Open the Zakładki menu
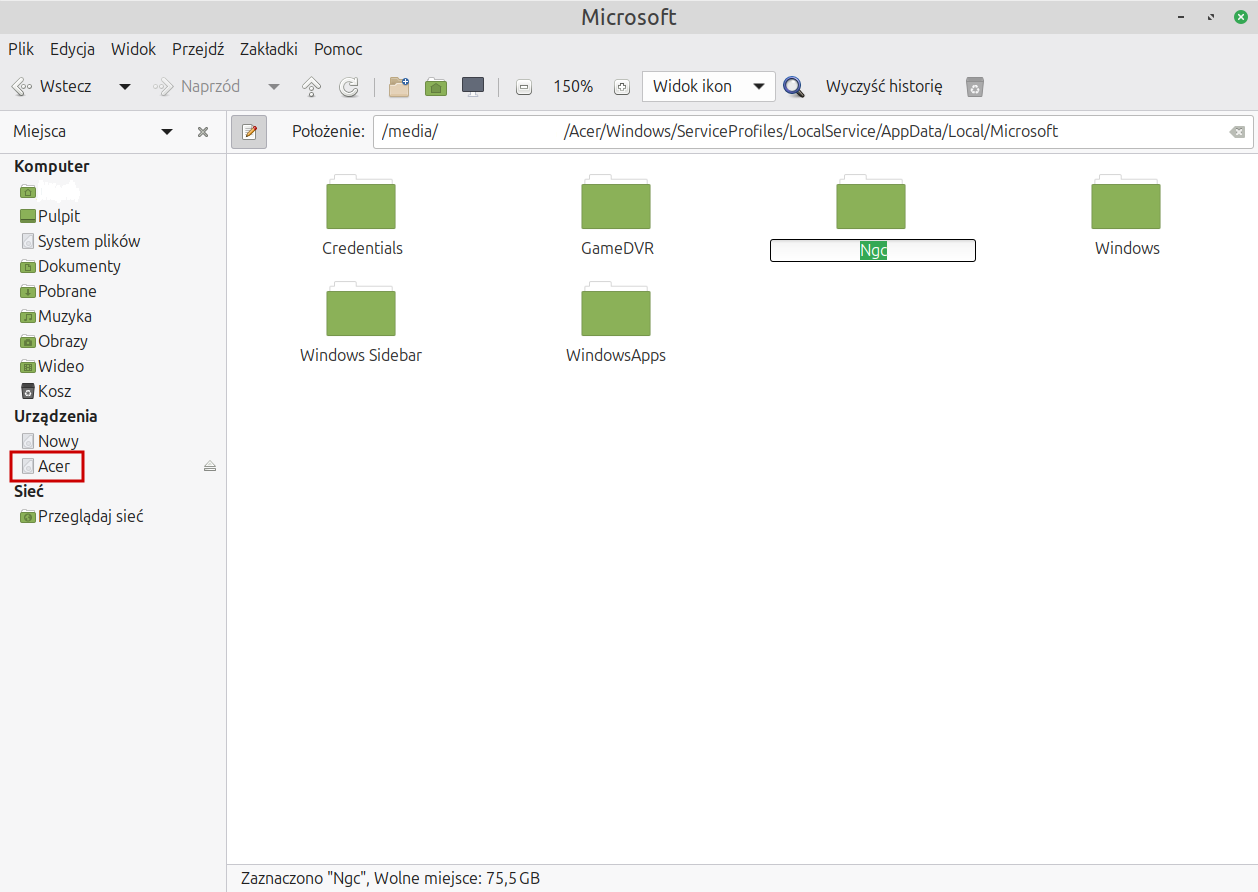This screenshot has height=892, width=1258. (269, 49)
